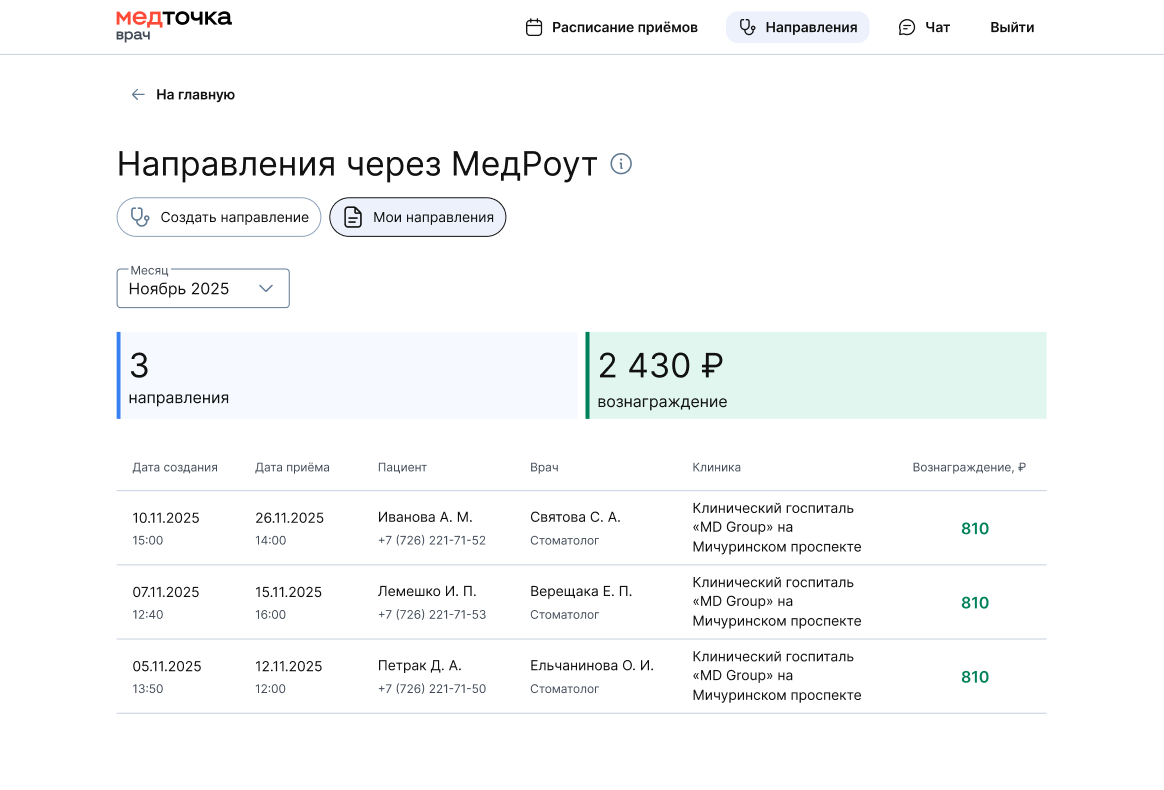Click the calendar icon beside Расписание приёмов
The height and width of the screenshot is (790, 1164).
(x=534, y=27)
